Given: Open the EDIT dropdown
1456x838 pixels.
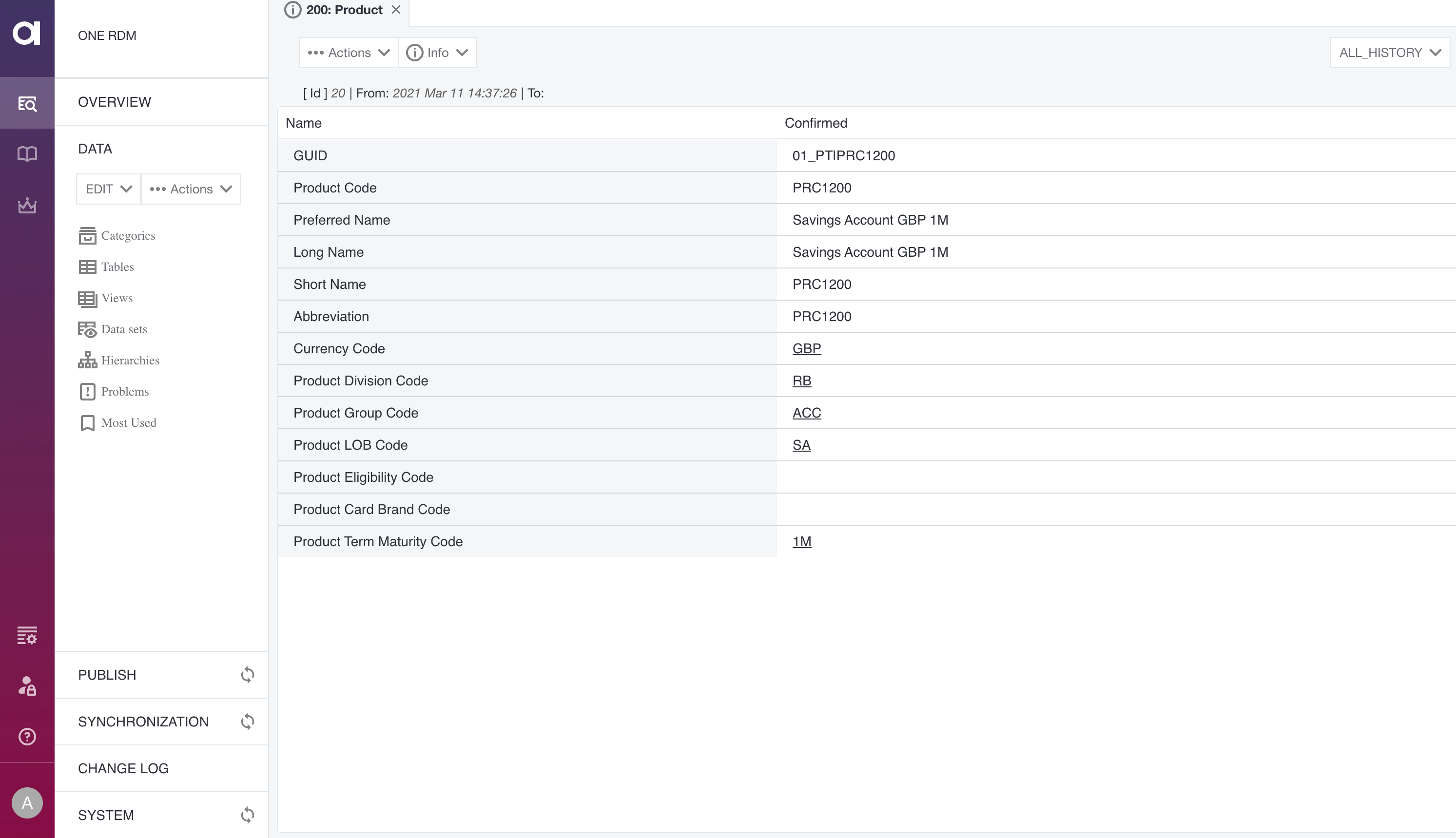Looking at the screenshot, I should pos(108,189).
